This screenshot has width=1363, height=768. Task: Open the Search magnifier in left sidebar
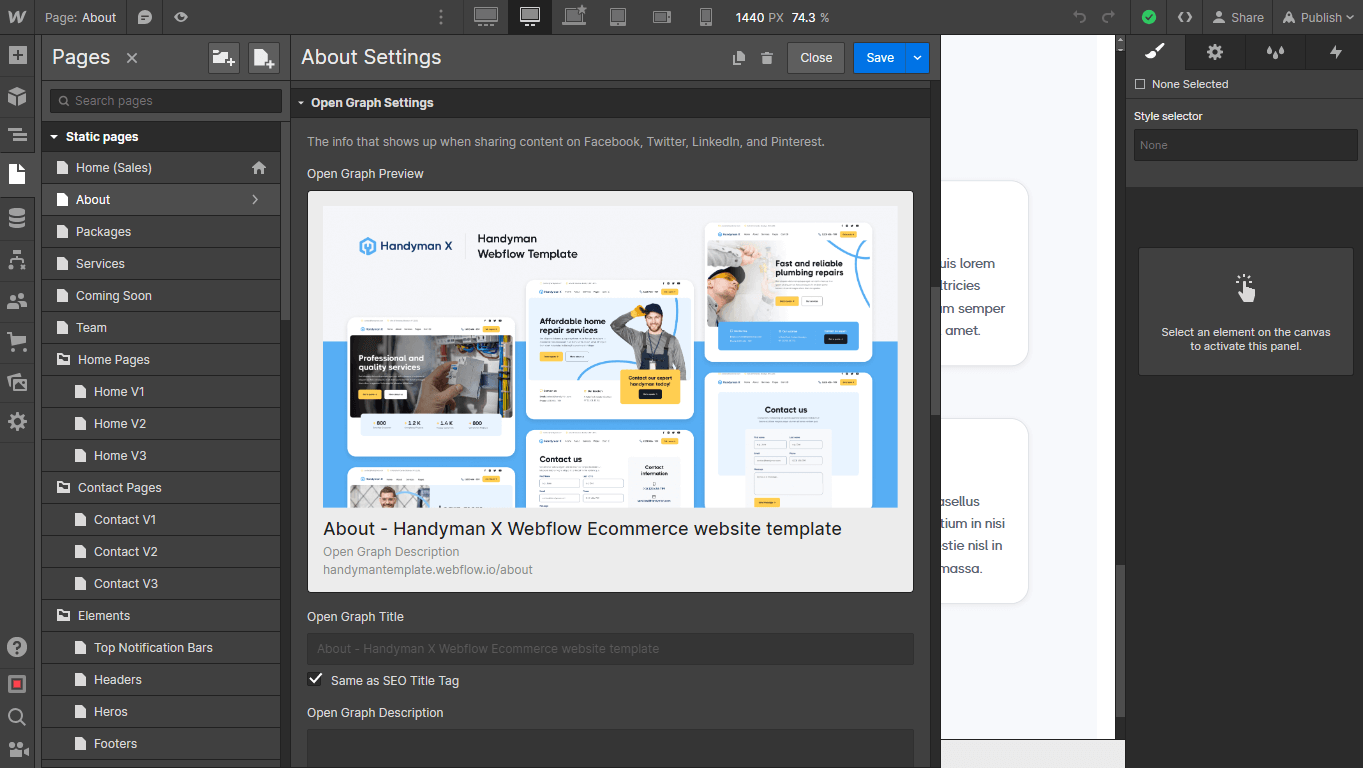click(17, 716)
